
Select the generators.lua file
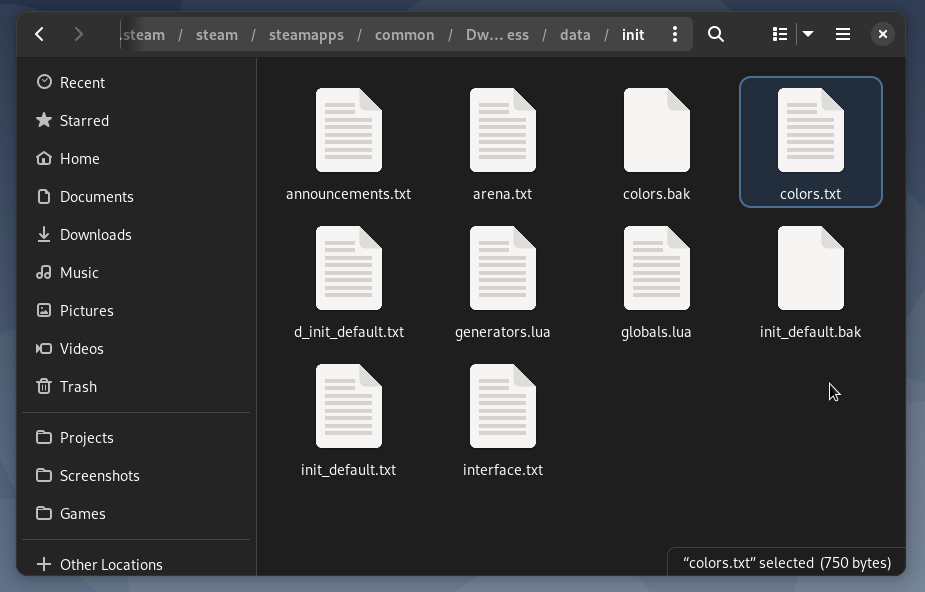coord(502,283)
